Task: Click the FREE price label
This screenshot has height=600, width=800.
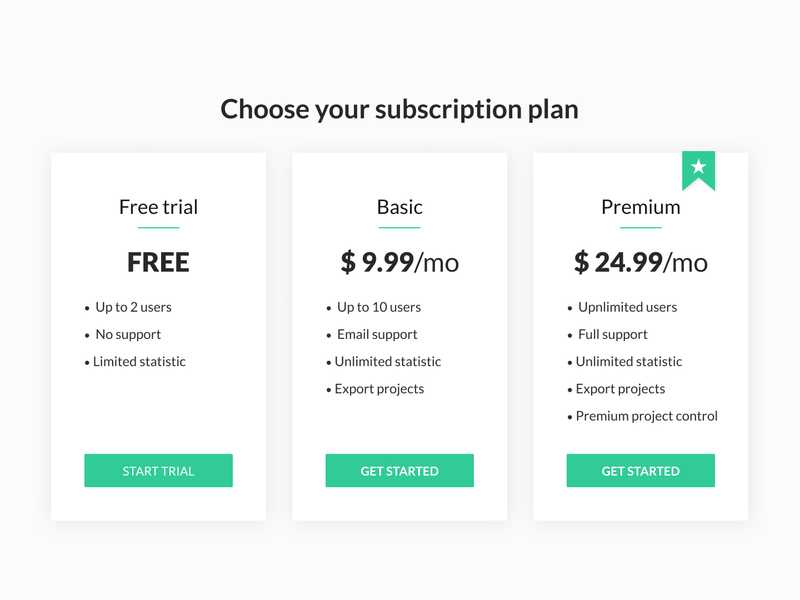Action: pyautogui.click(x=158, y=262)
